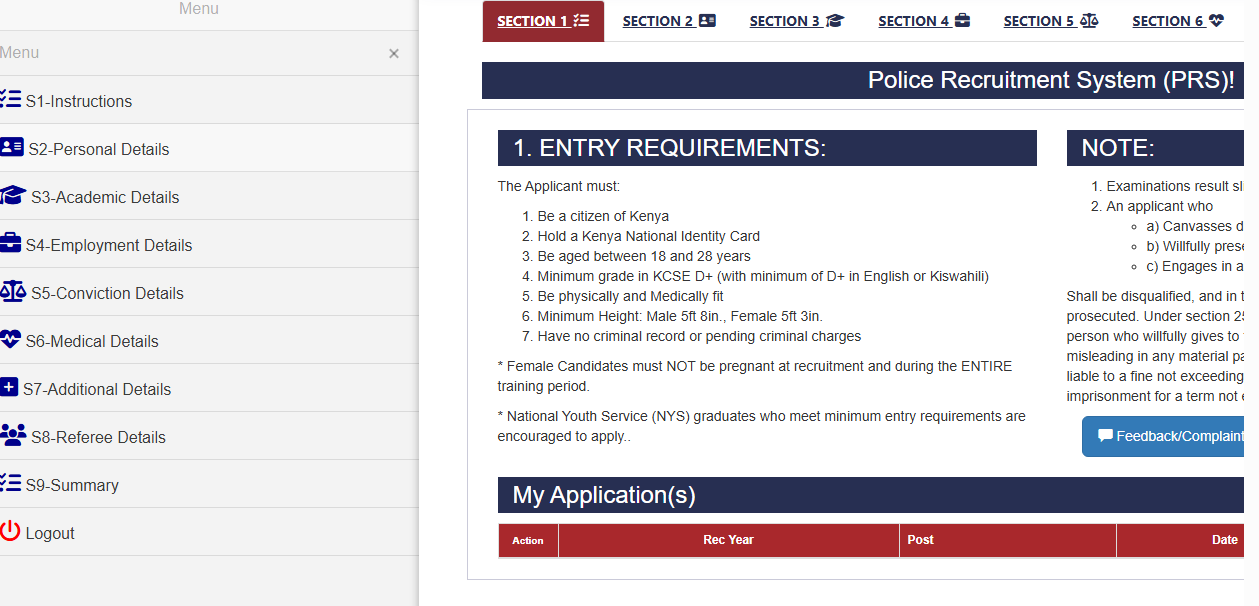Open the Feedback/Complaints button
This screenshot has width=1259, height=606.
[x=1170, y=436]
